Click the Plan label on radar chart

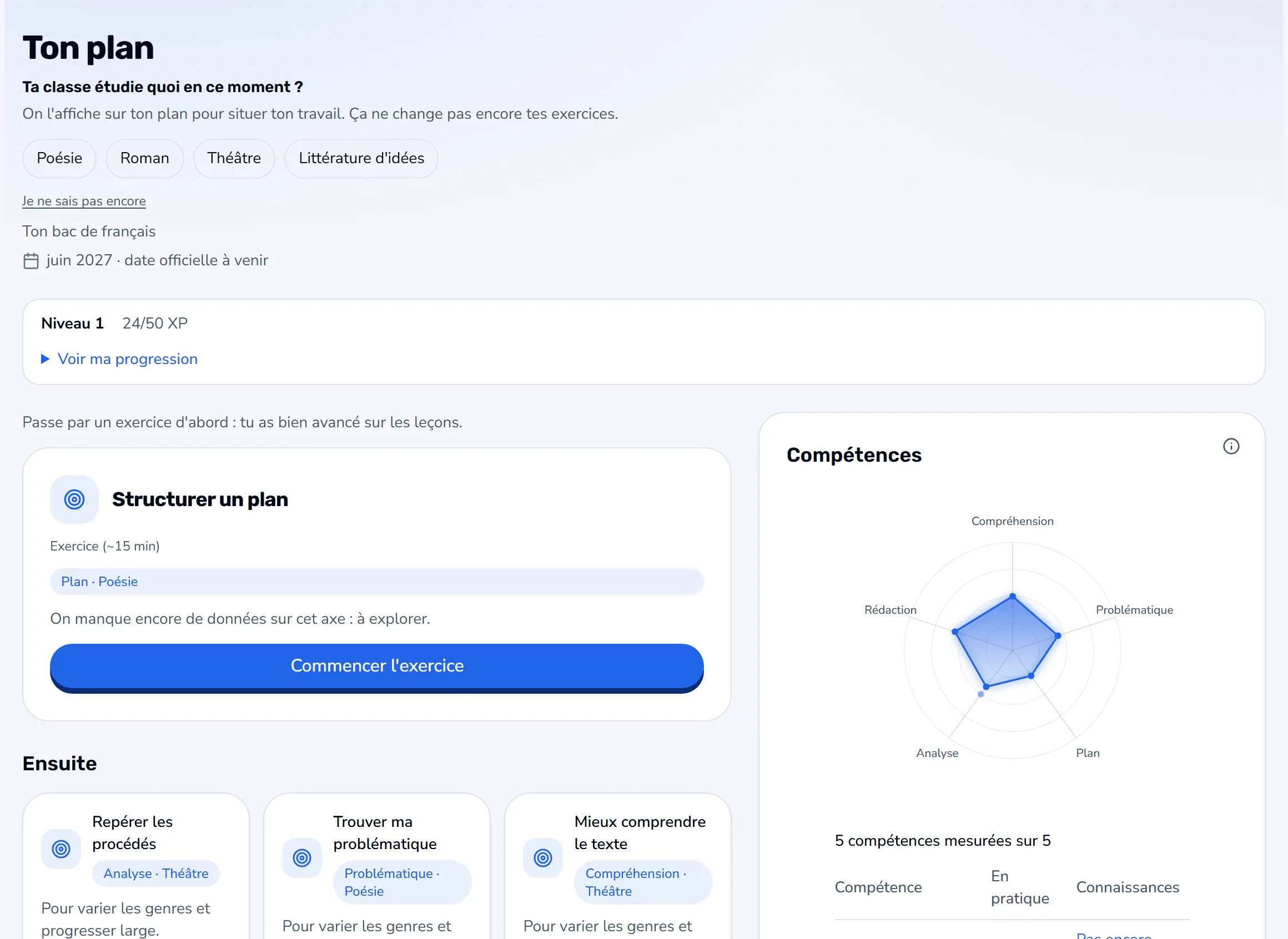point(1087,753)
